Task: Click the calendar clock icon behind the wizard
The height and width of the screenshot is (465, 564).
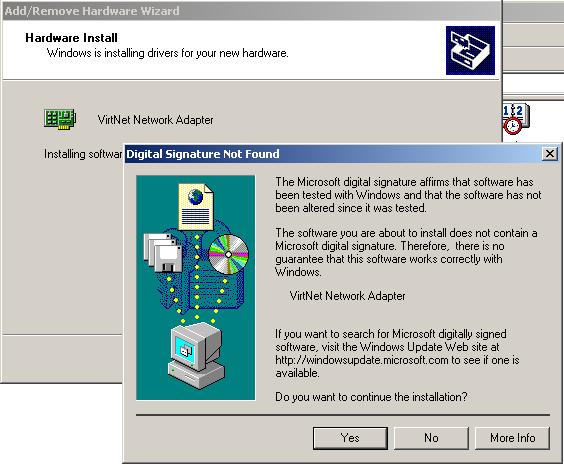Action: [516, 119]
